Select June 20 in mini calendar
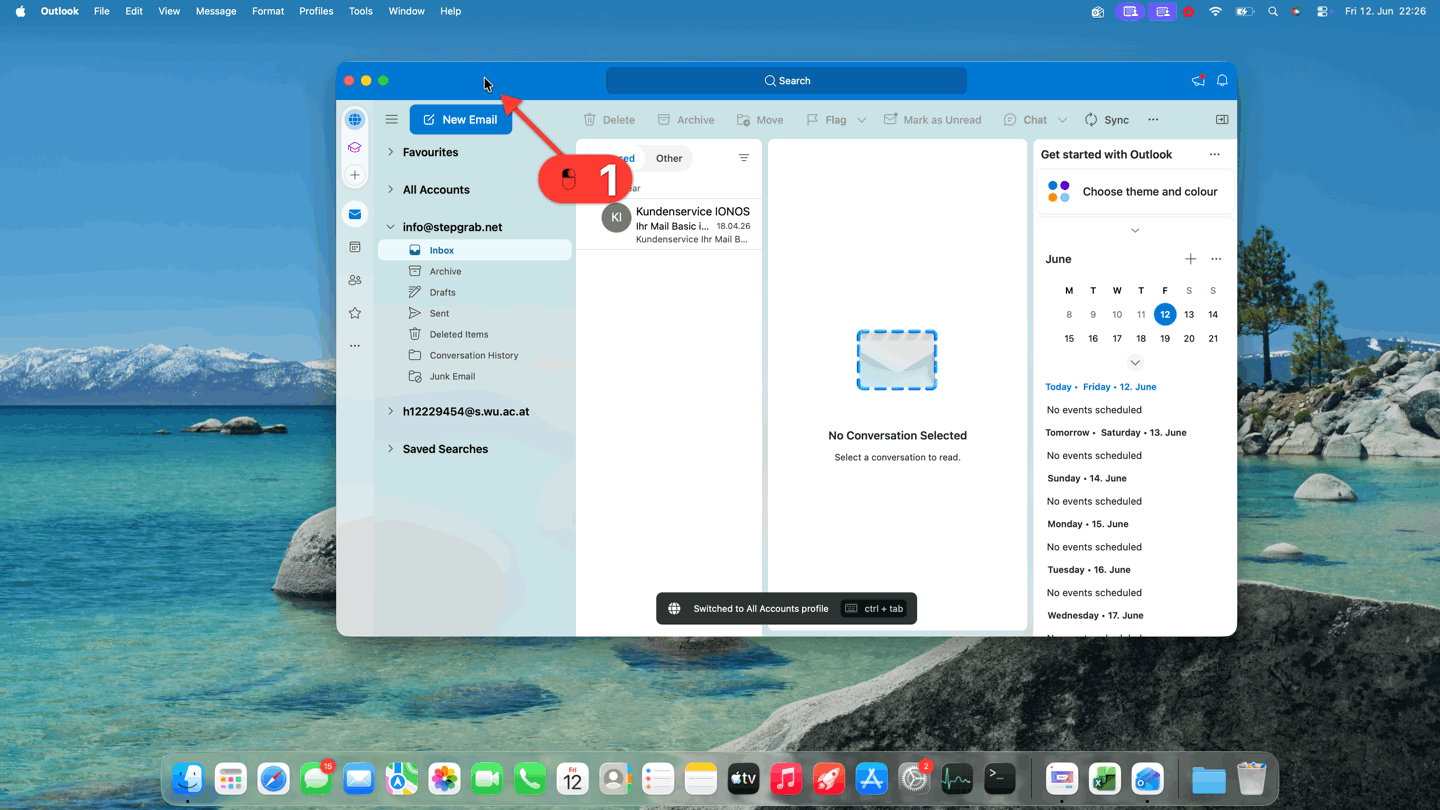This screenshot has width=1440, height=810. (1189, 338)
